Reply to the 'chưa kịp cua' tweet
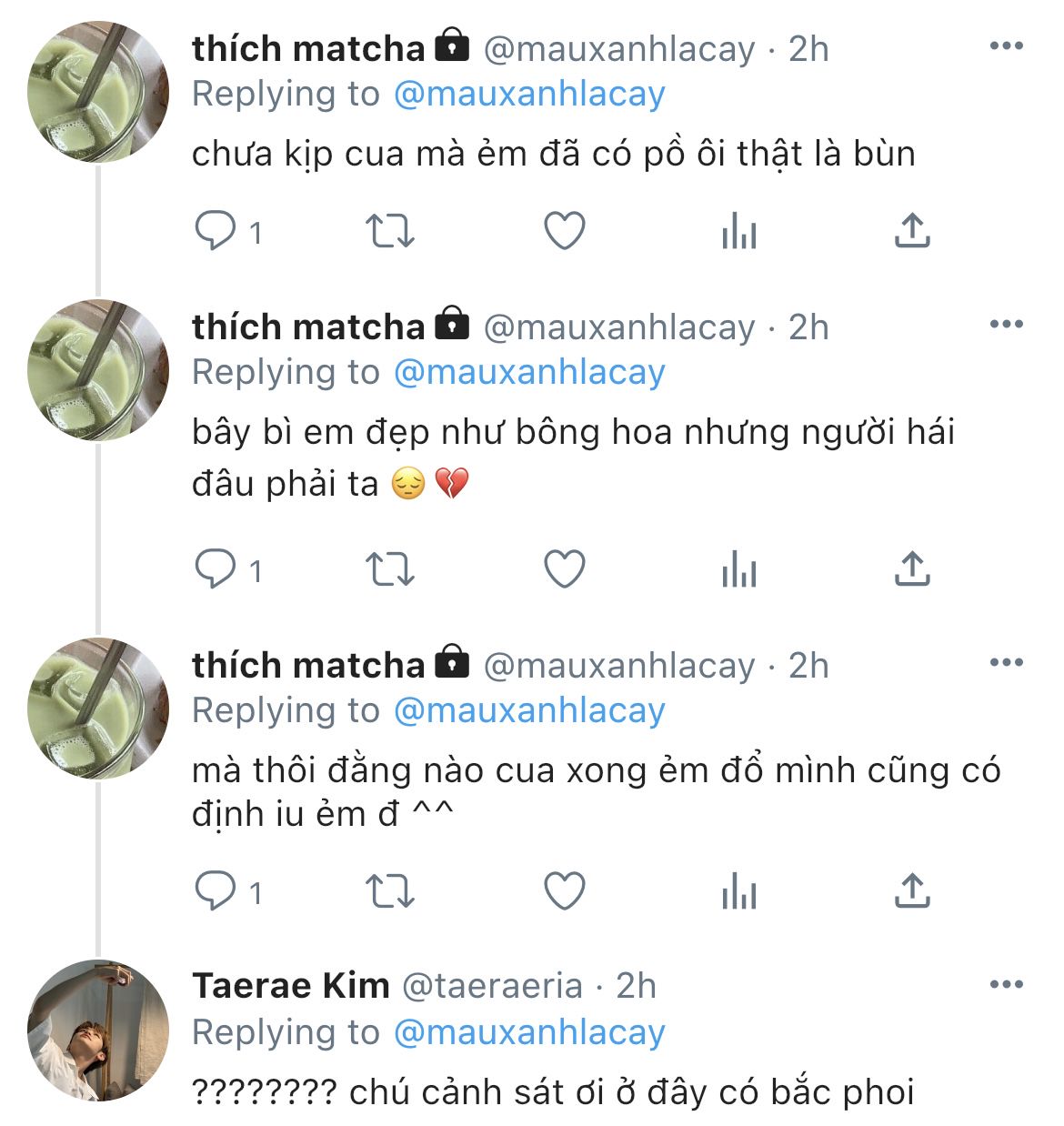Screen dimensions: 1064x1126 [216, 231]
